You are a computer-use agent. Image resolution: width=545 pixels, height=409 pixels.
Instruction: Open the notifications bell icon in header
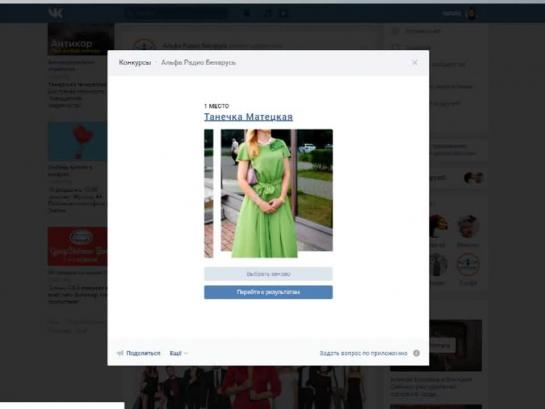246,13
